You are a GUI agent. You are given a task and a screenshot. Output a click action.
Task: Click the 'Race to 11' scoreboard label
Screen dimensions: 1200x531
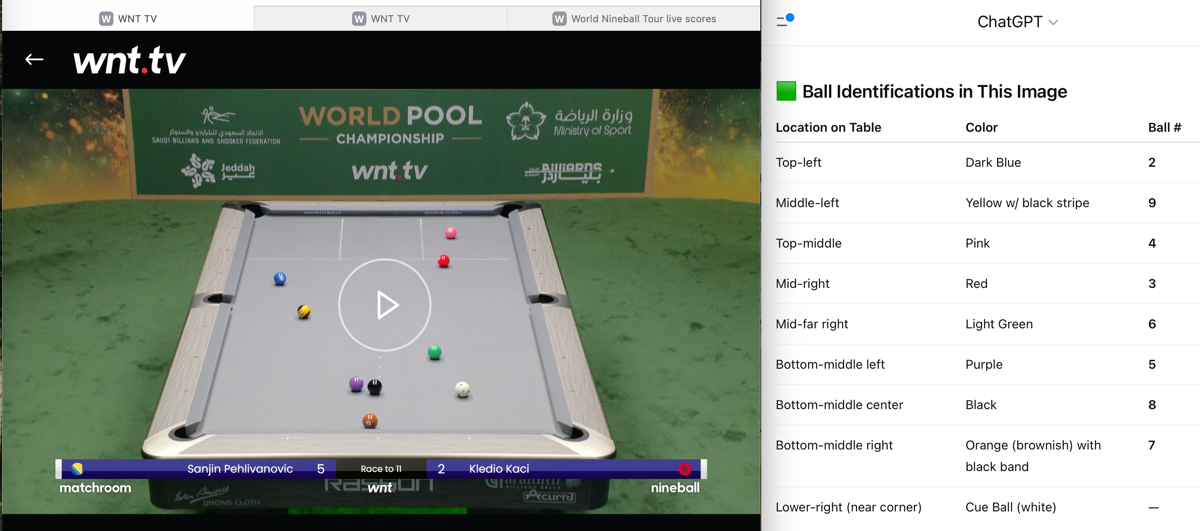(381, 468)
